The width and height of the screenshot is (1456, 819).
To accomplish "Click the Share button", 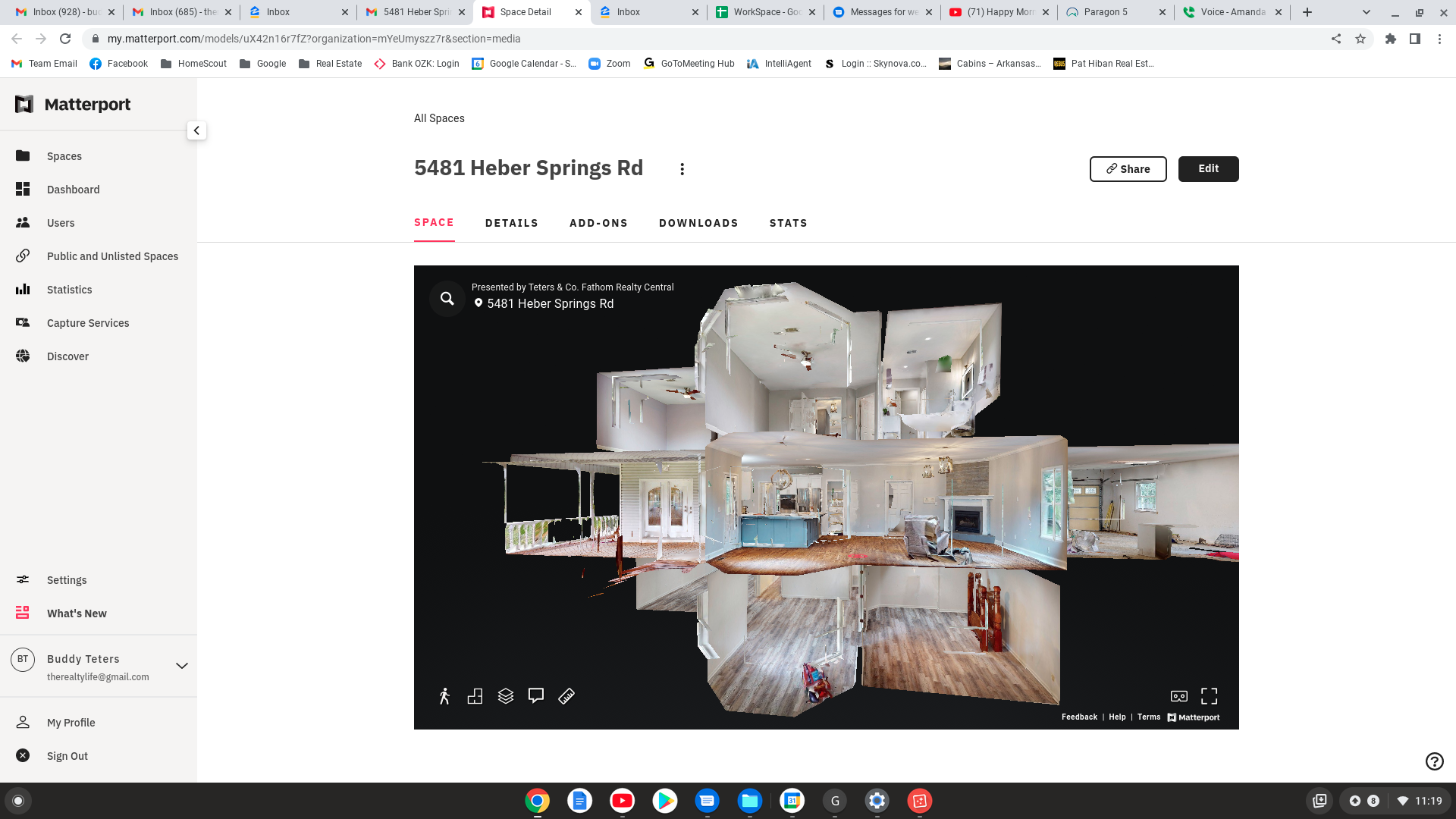I will (x=1128, y=169).
